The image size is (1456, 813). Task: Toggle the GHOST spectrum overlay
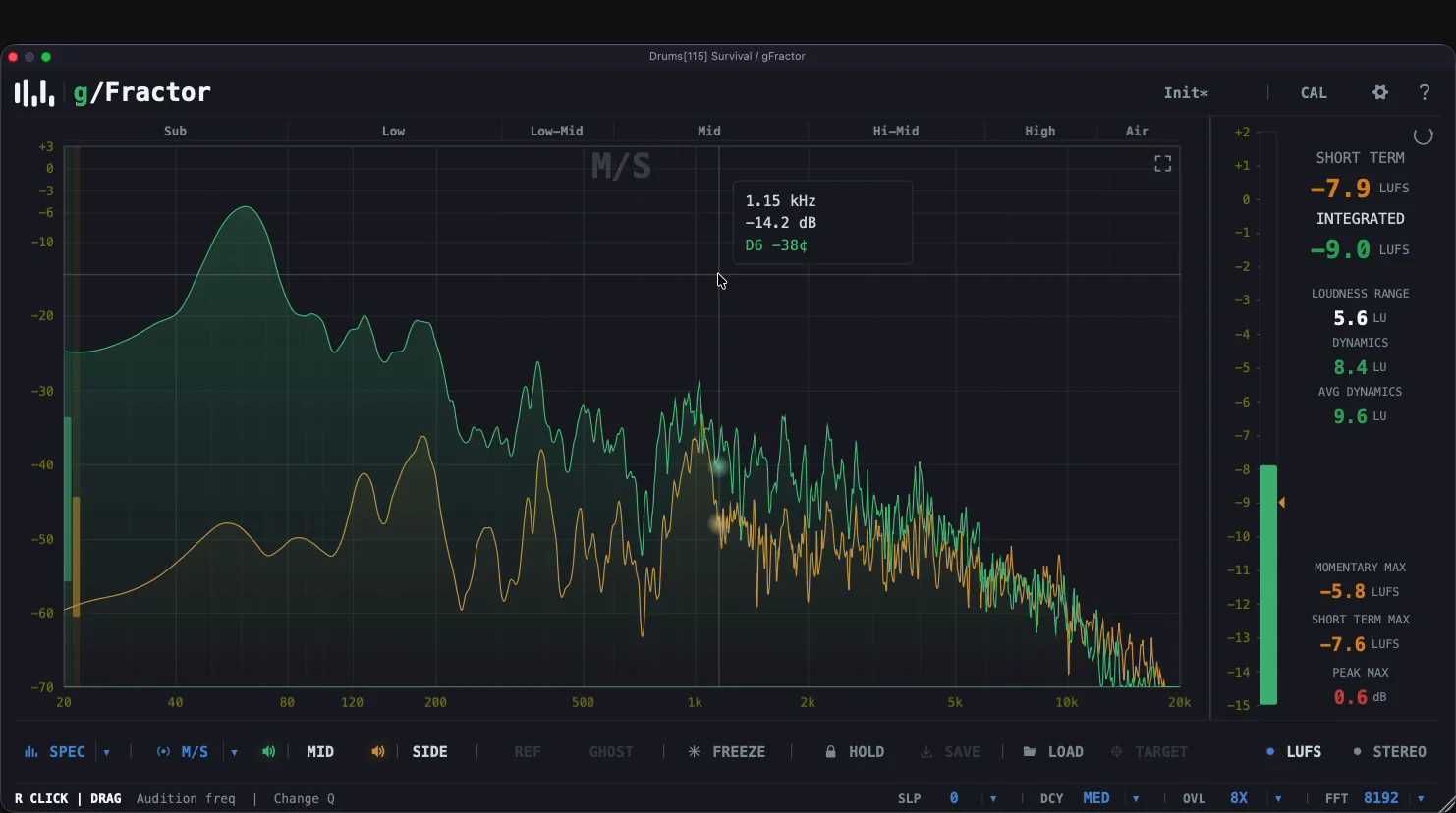click(x=611, y=752)
